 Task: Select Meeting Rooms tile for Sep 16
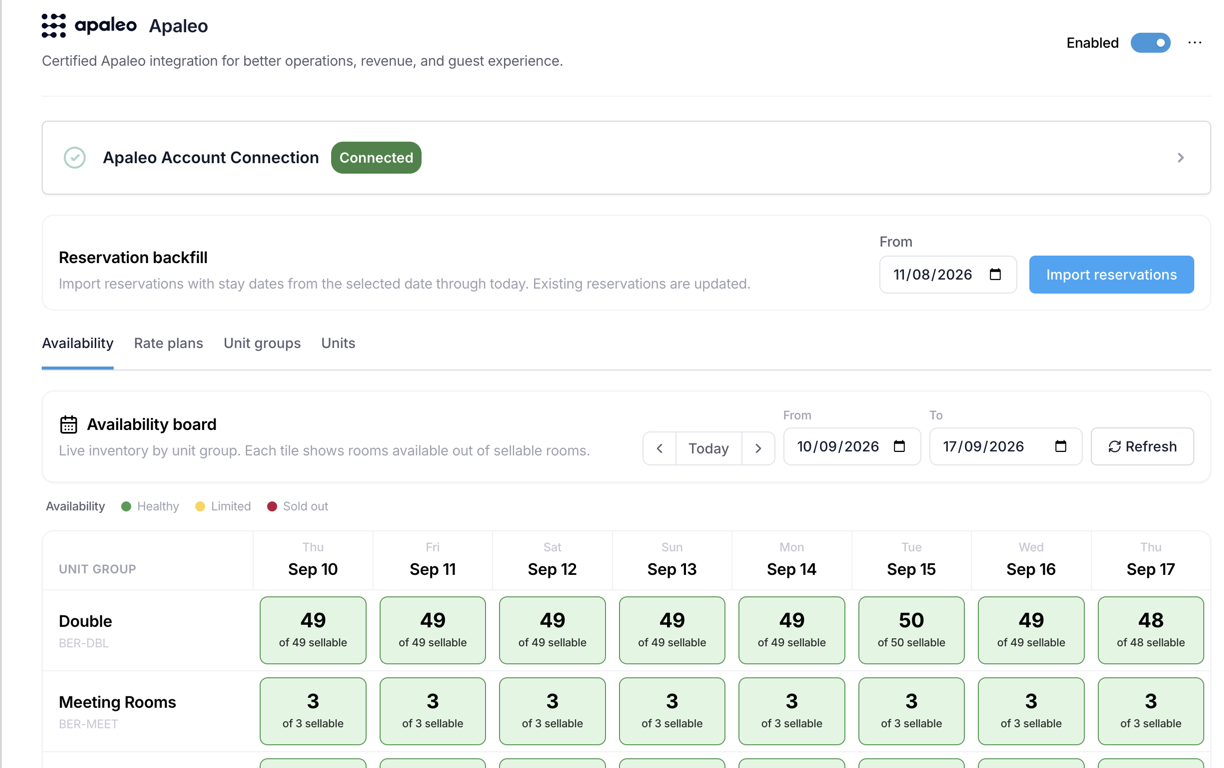[1031, 711]
